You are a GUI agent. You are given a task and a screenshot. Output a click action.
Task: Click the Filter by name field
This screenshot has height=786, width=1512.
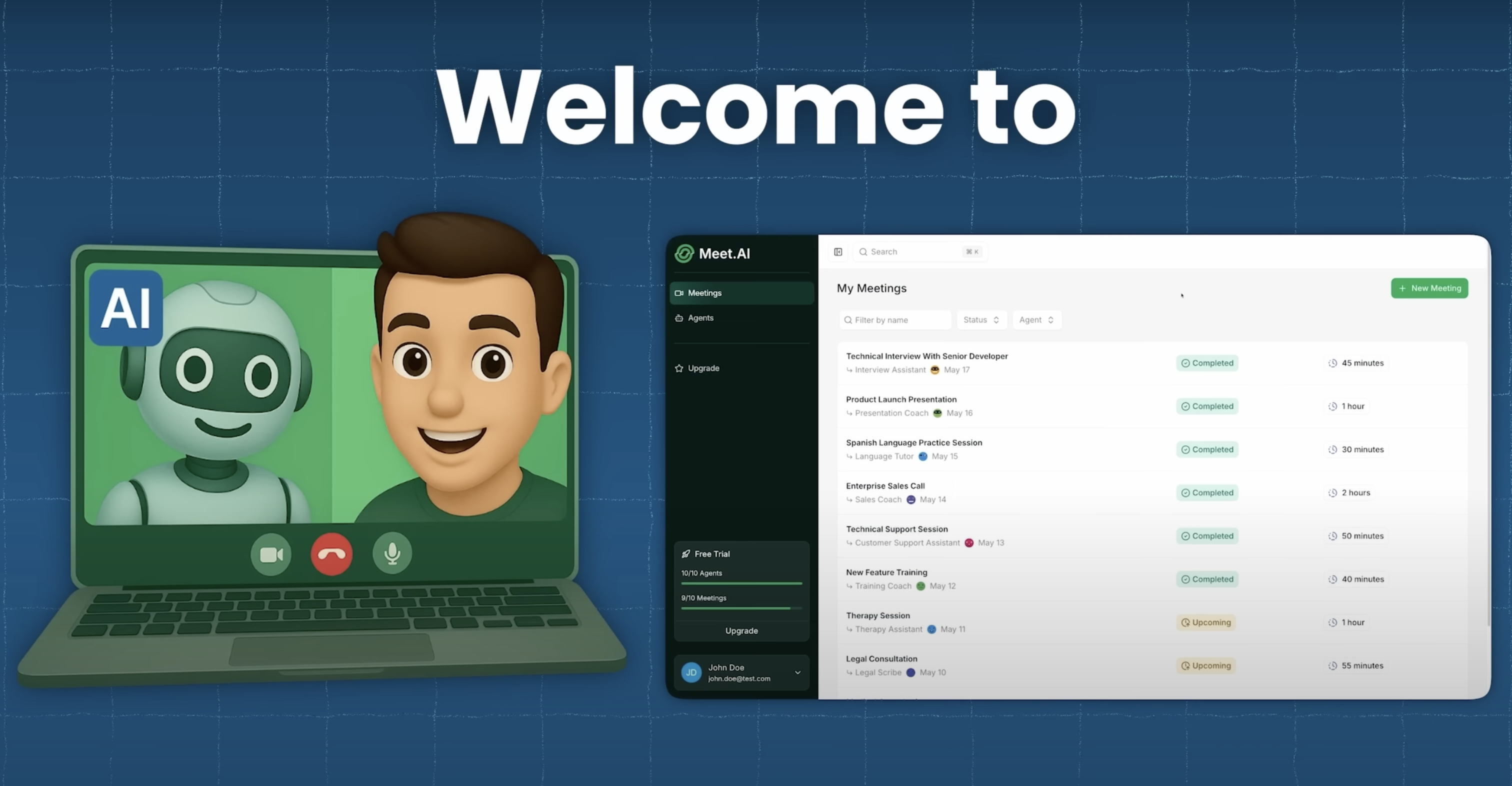point(895,320)
